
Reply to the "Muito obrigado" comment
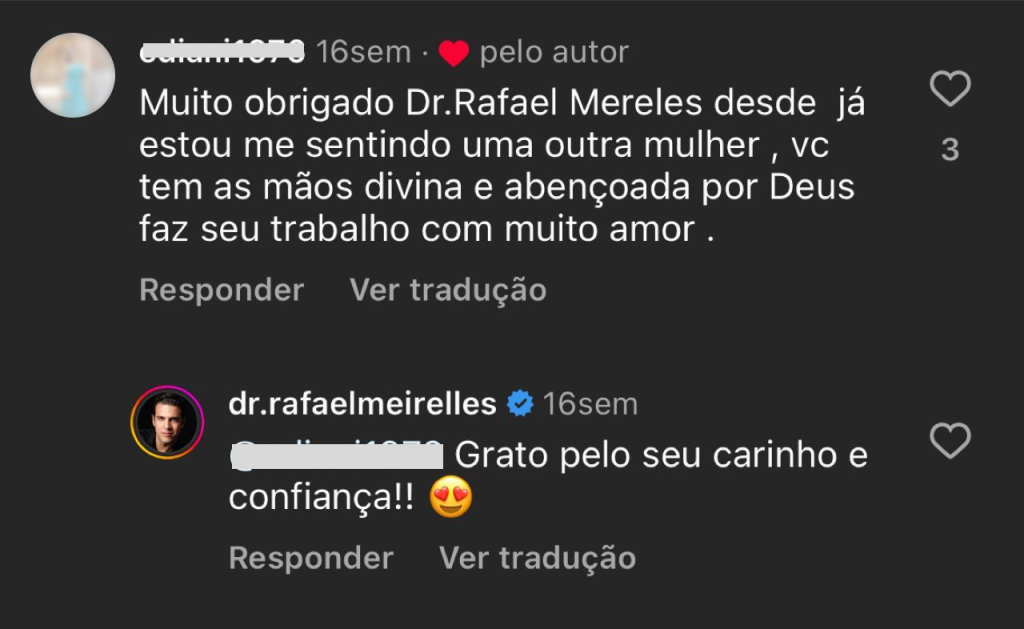pos(221,290)
